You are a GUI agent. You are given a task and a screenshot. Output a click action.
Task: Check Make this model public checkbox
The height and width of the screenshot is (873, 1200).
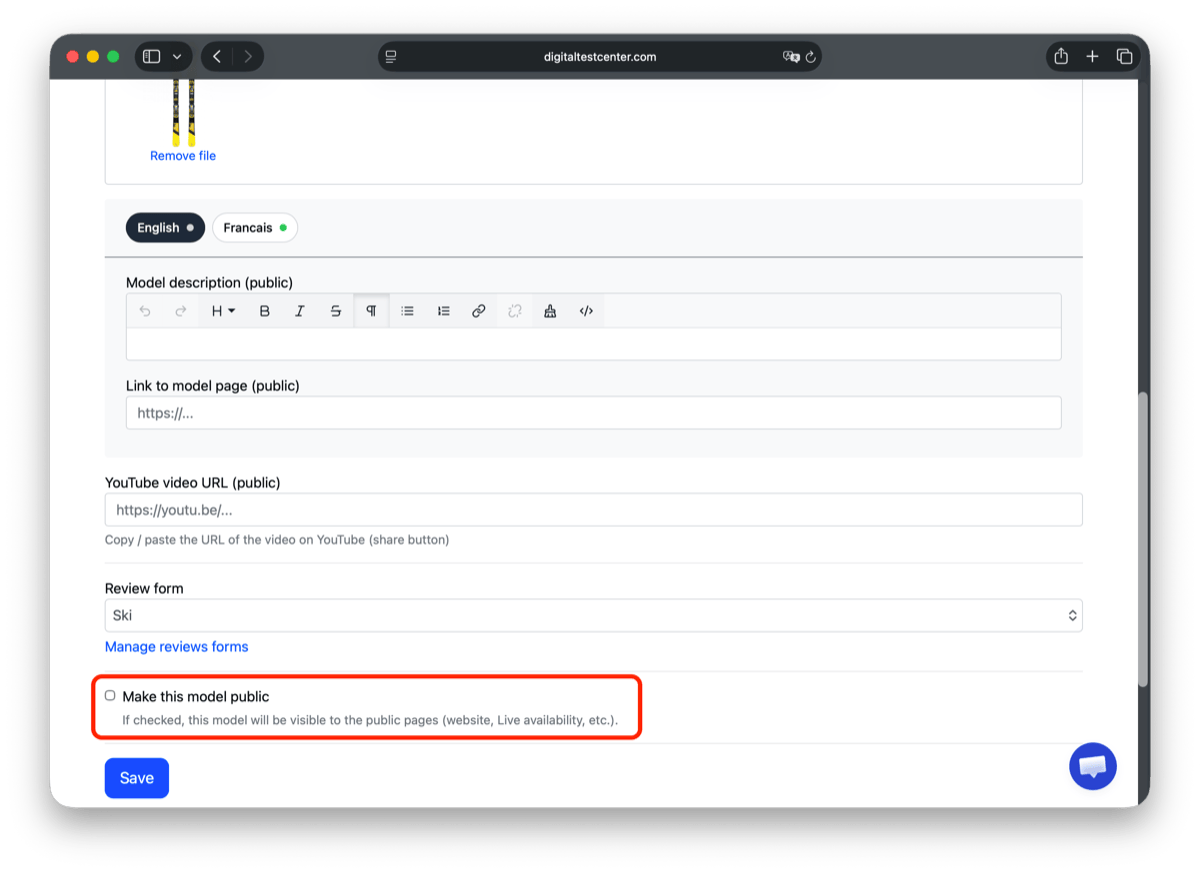click(110, 696)
